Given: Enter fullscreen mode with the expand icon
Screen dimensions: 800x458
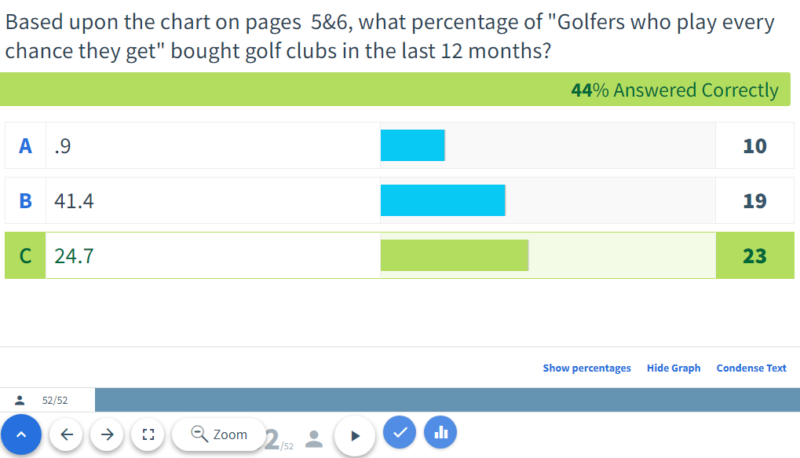Looking at the screenshot, I should [148, 435].
